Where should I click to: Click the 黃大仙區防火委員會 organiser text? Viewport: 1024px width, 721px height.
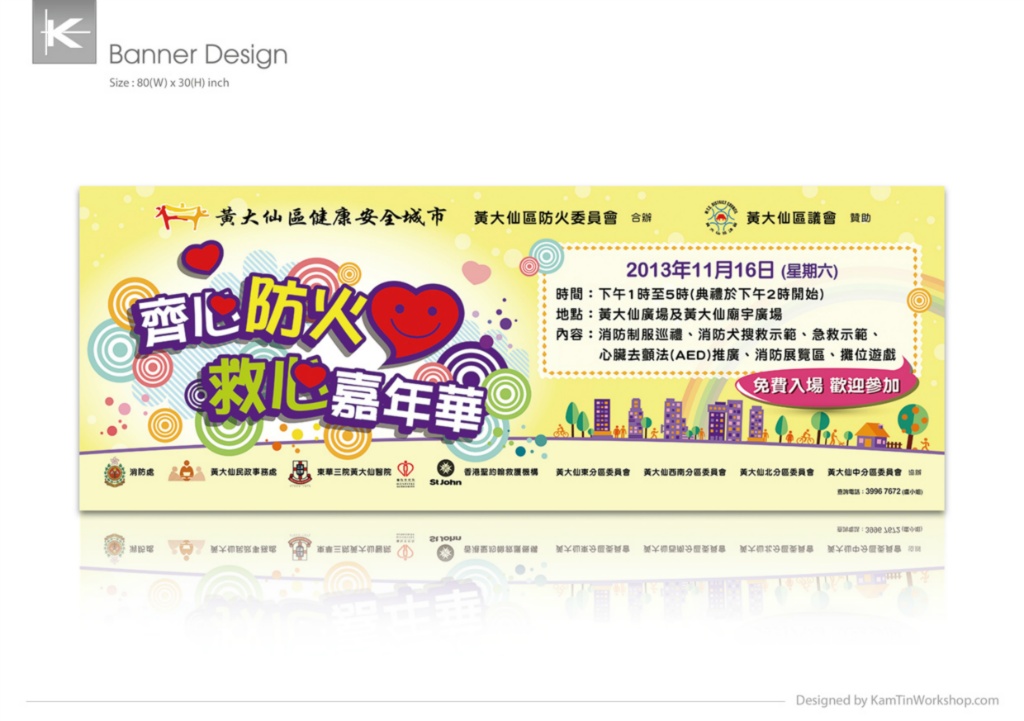pos(545,217)
